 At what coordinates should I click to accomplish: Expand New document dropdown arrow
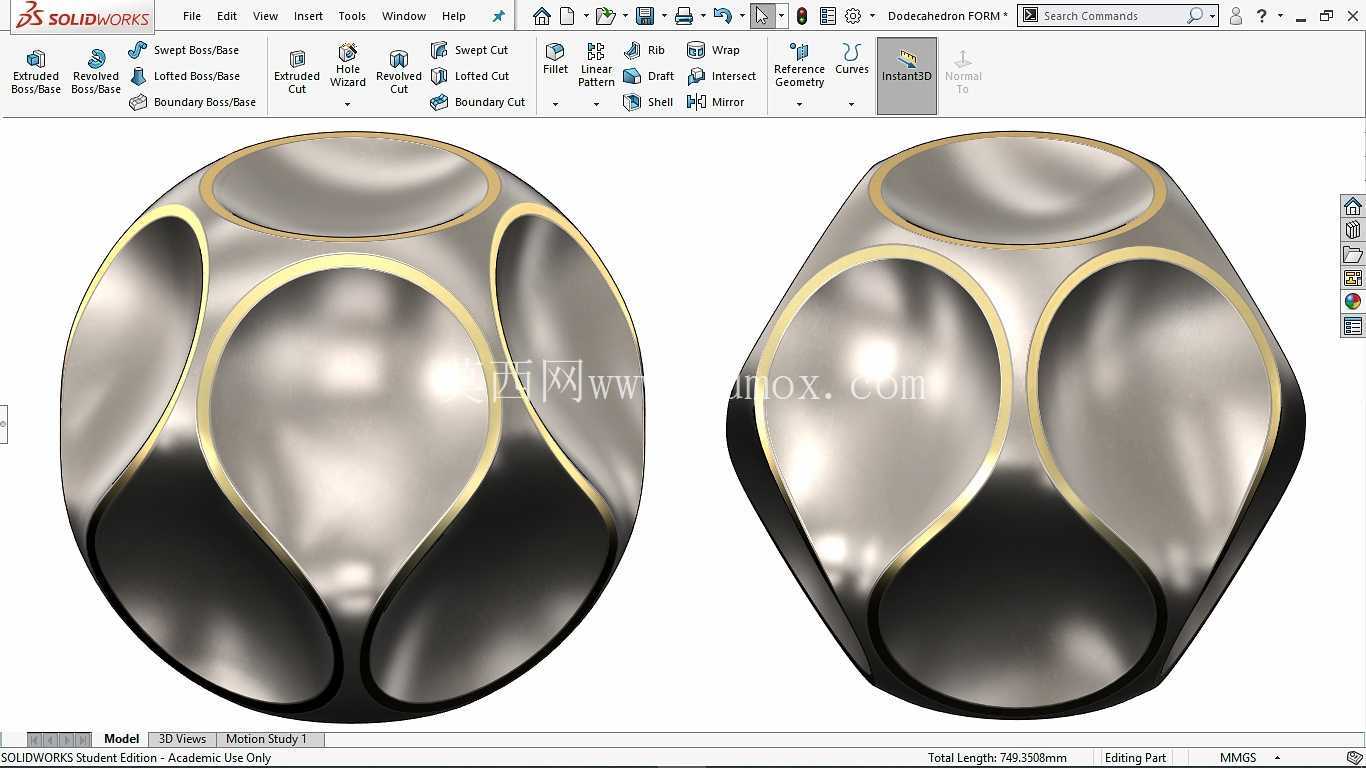coord(584,16)
